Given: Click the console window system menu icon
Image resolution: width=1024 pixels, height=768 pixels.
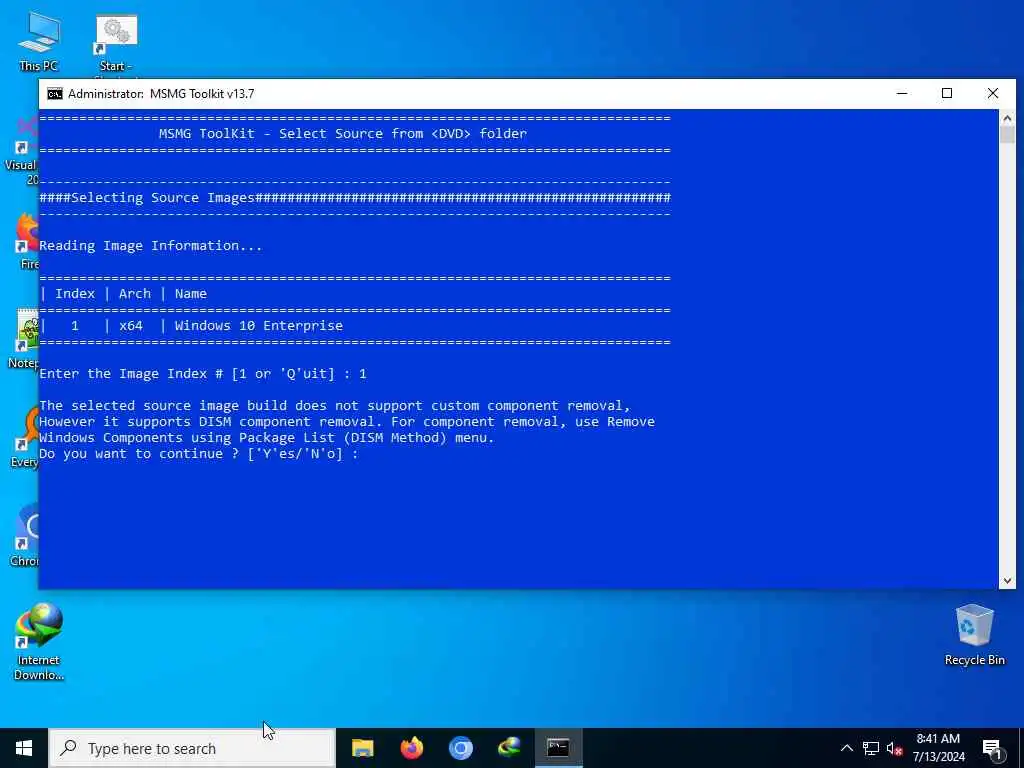Looking at the screenshot, I should [x=55, y=94].
